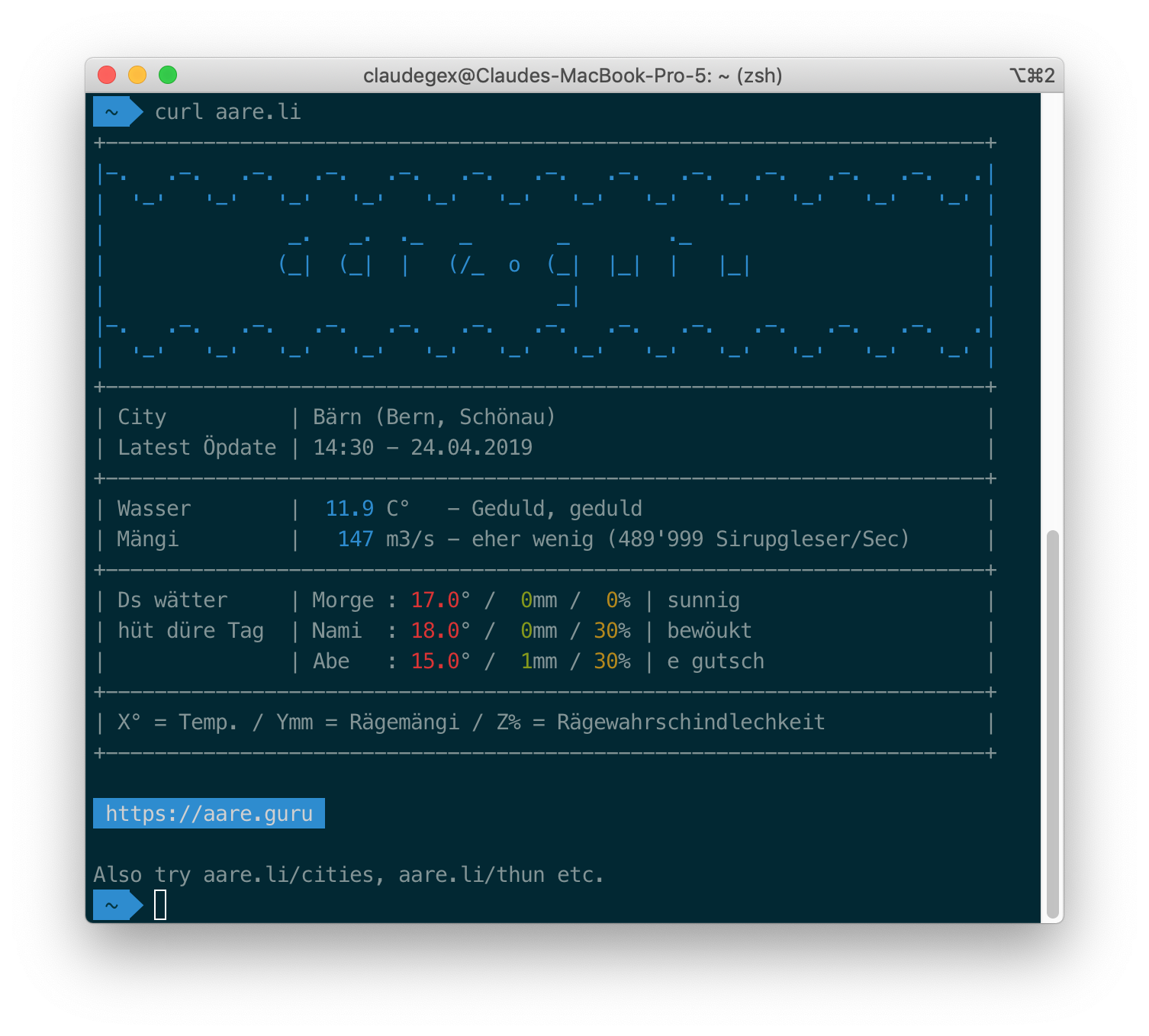Click the 'Wasser' row label
Viewport: 1149px width, 1036px height.
point(154,509)
